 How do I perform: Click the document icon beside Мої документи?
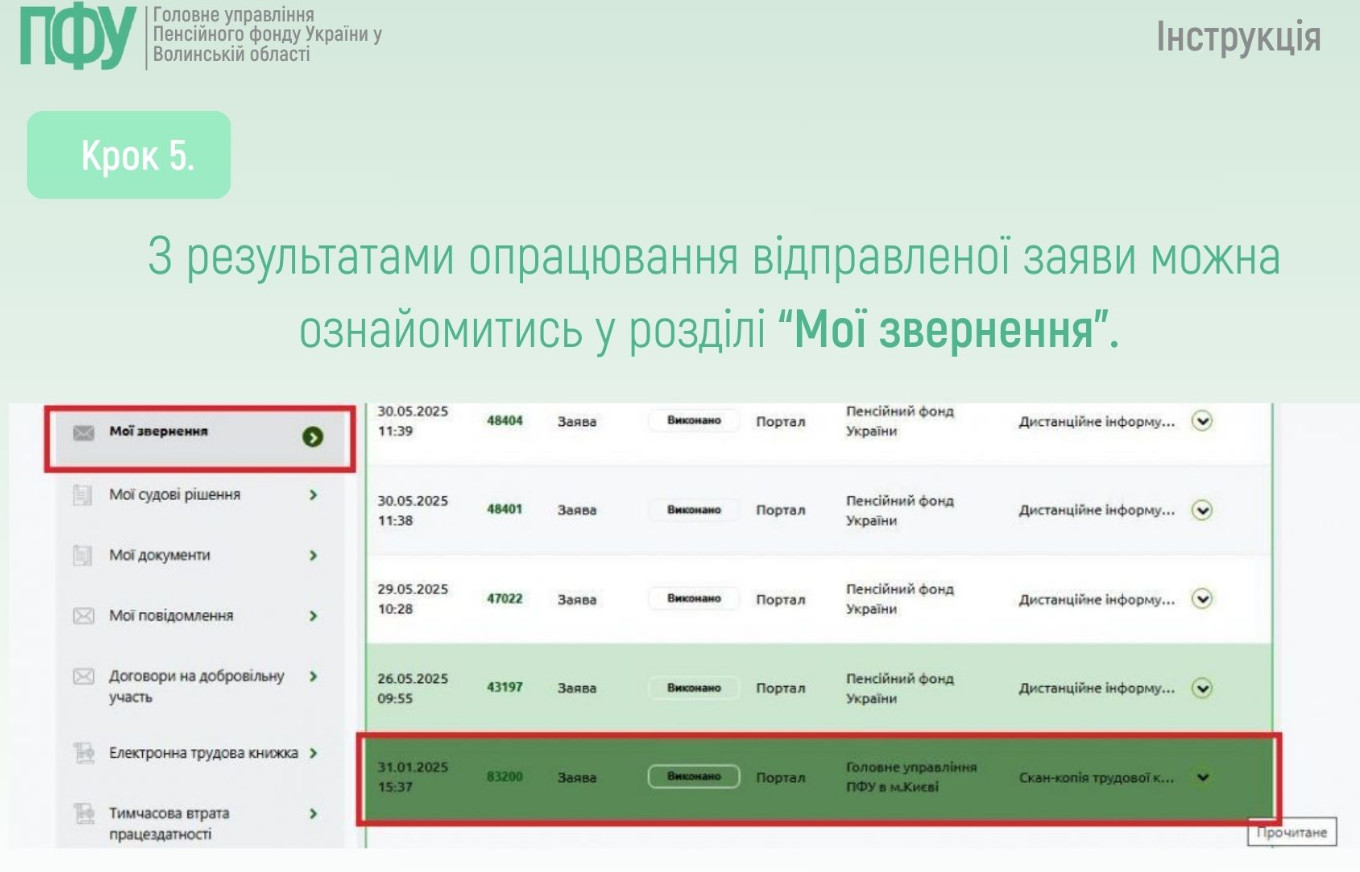point(84,555)
